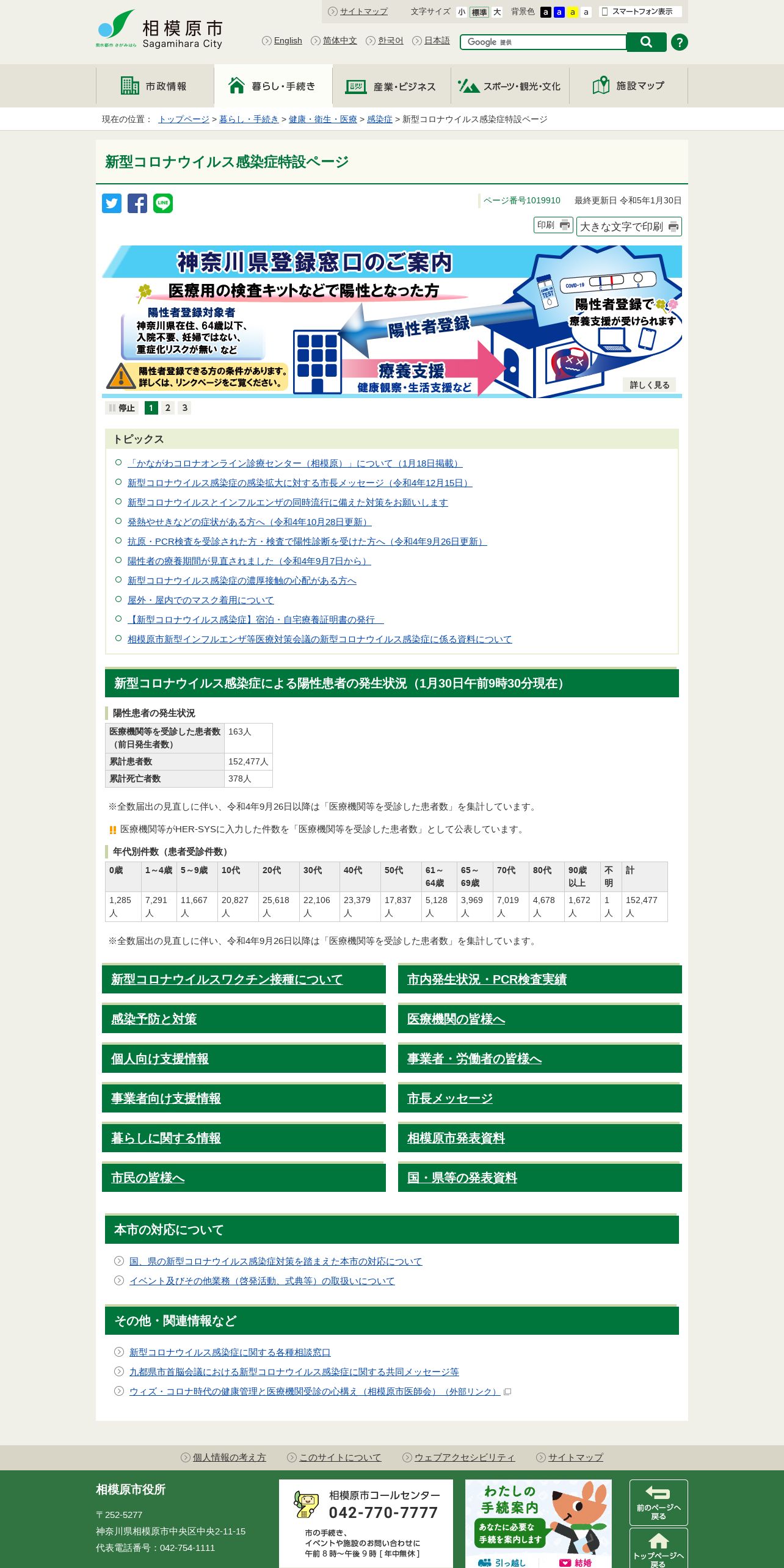Screen dimensions: 784x1568
Task: Open 市内発生状況・PCR検査実績 button
Action: point(540,979)
